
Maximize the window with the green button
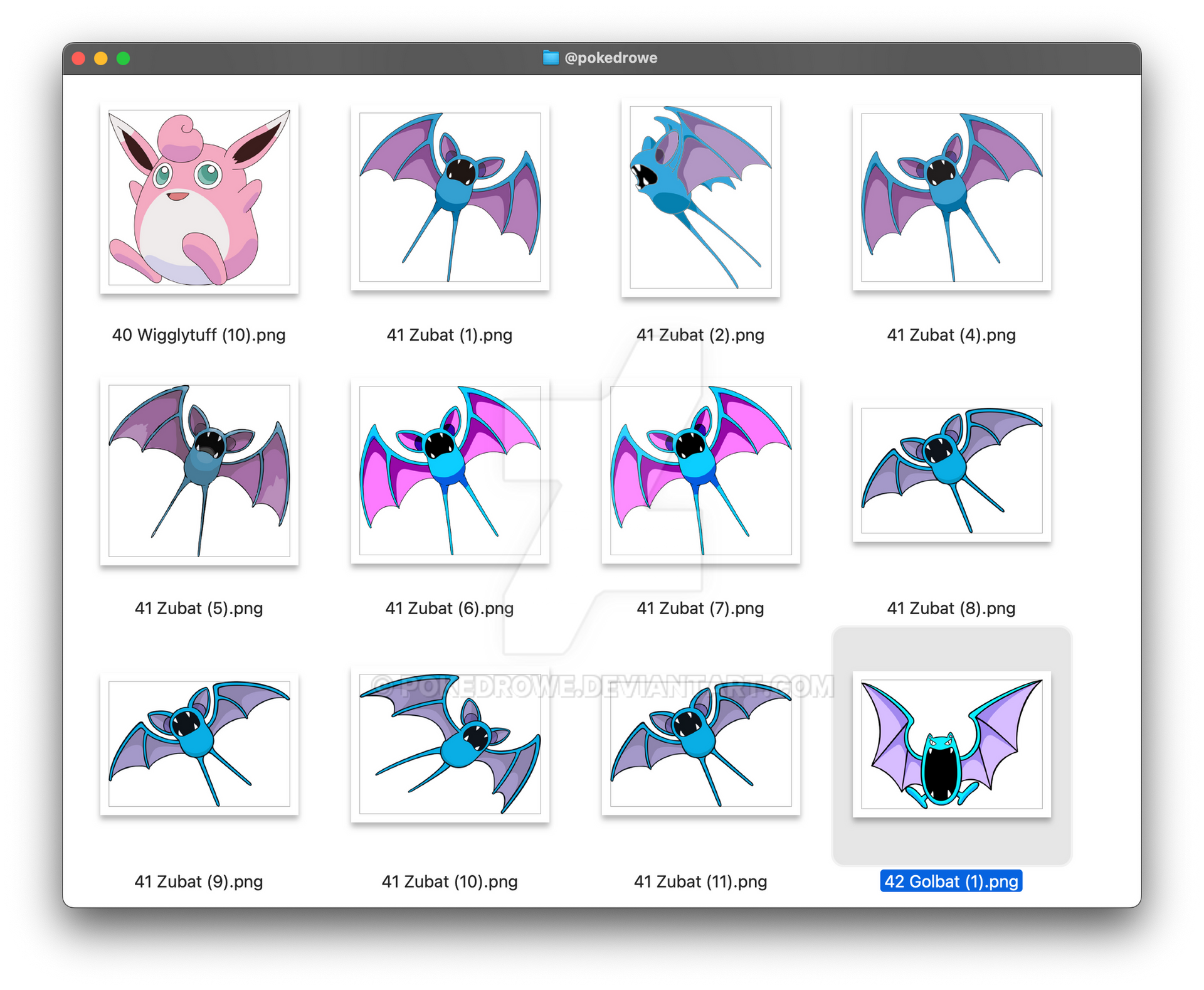click(x=124, y=58)
